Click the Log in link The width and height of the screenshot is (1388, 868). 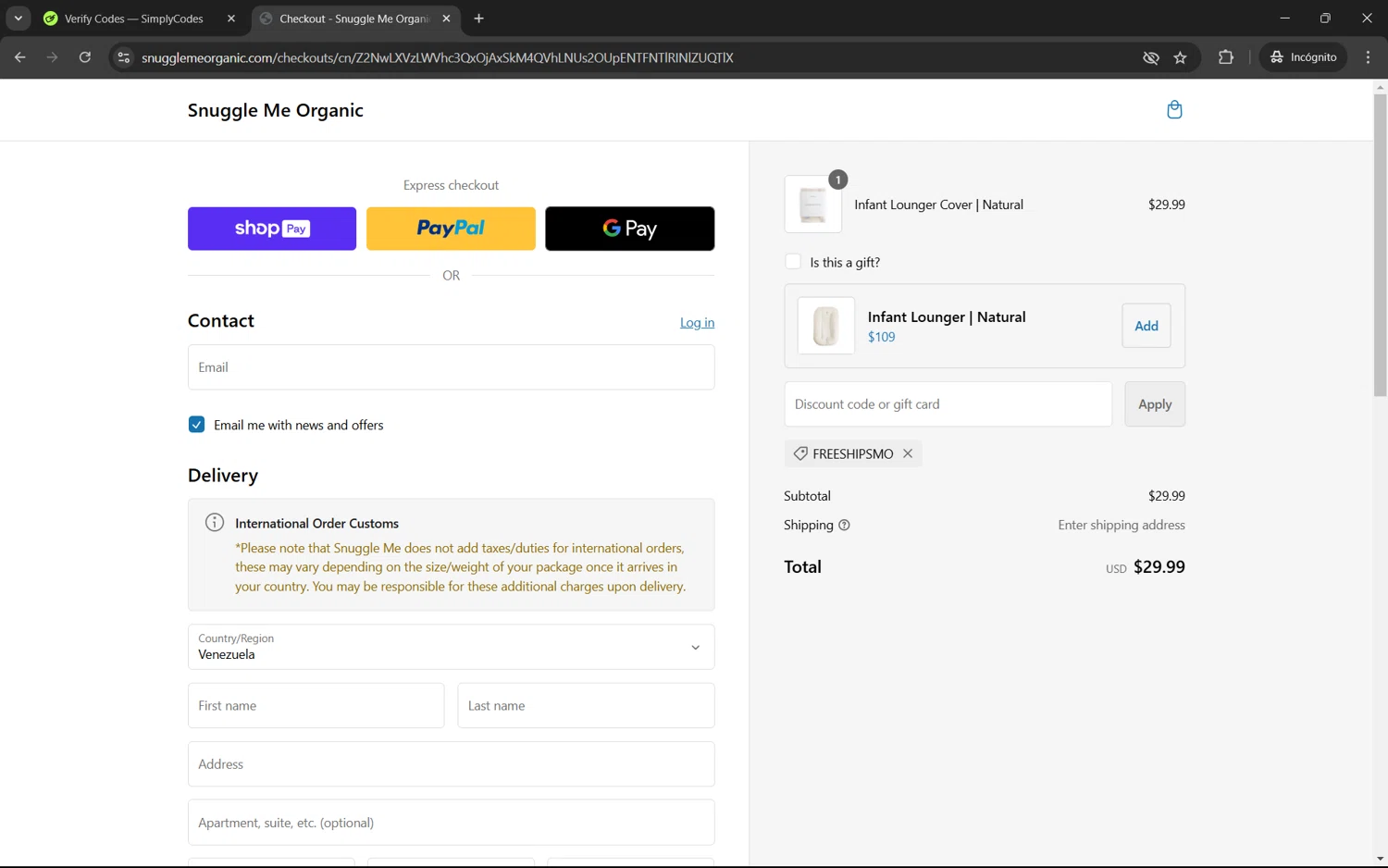697,323
